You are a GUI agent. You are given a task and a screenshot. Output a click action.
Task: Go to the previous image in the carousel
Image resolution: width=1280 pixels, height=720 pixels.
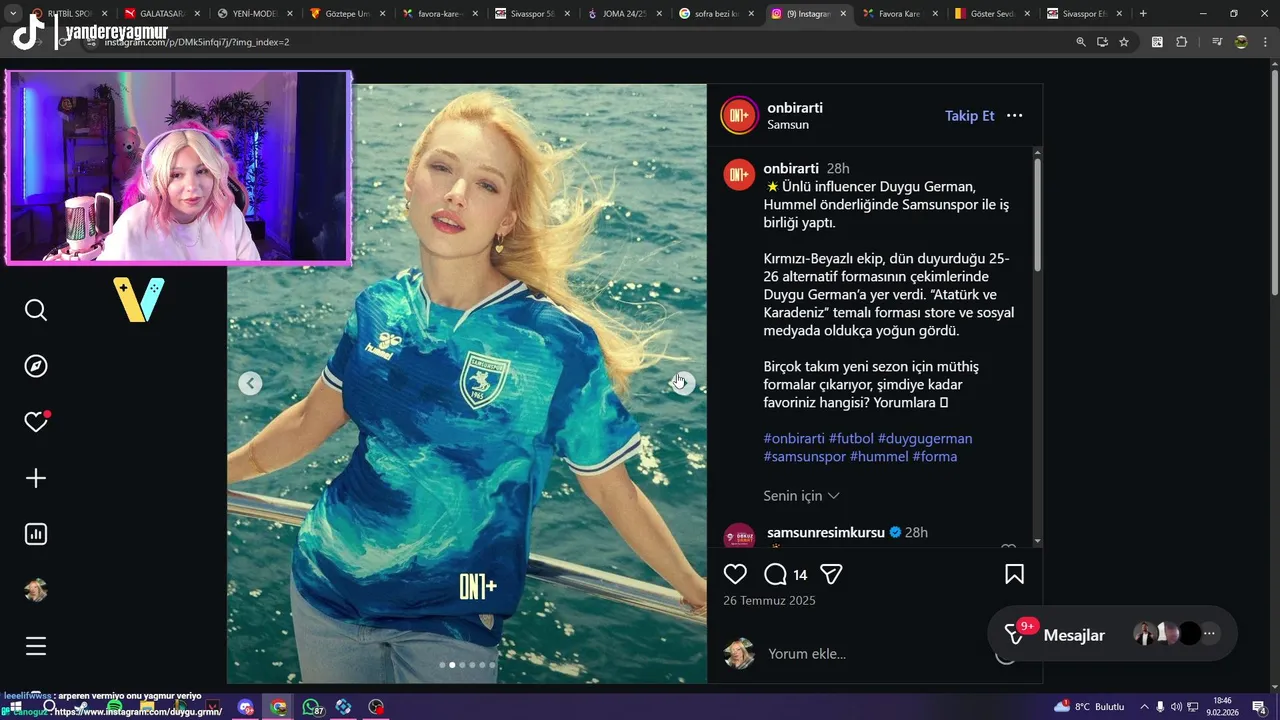click(x=250, y=383)
